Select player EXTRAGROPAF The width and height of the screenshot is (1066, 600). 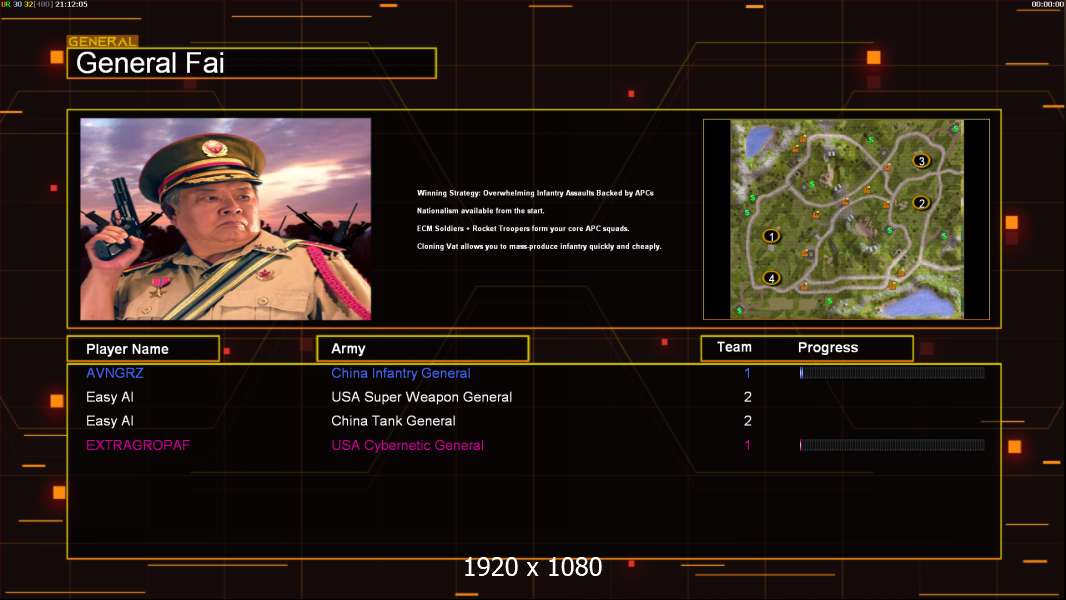138,445
